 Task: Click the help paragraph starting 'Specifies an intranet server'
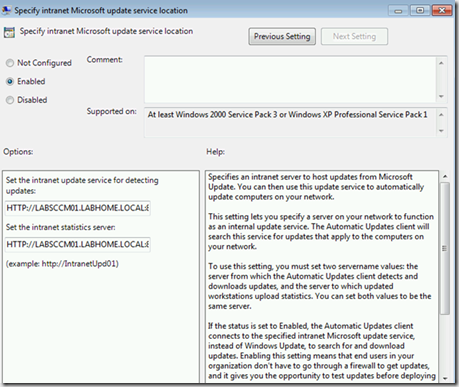316,187
